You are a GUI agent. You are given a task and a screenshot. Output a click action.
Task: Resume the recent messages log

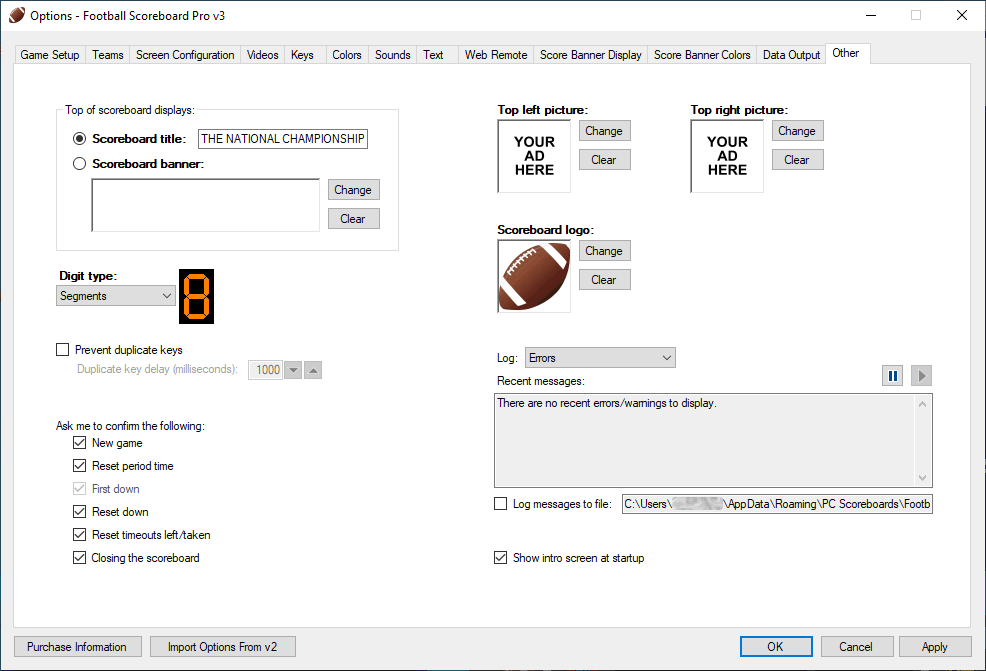[922, 375]
